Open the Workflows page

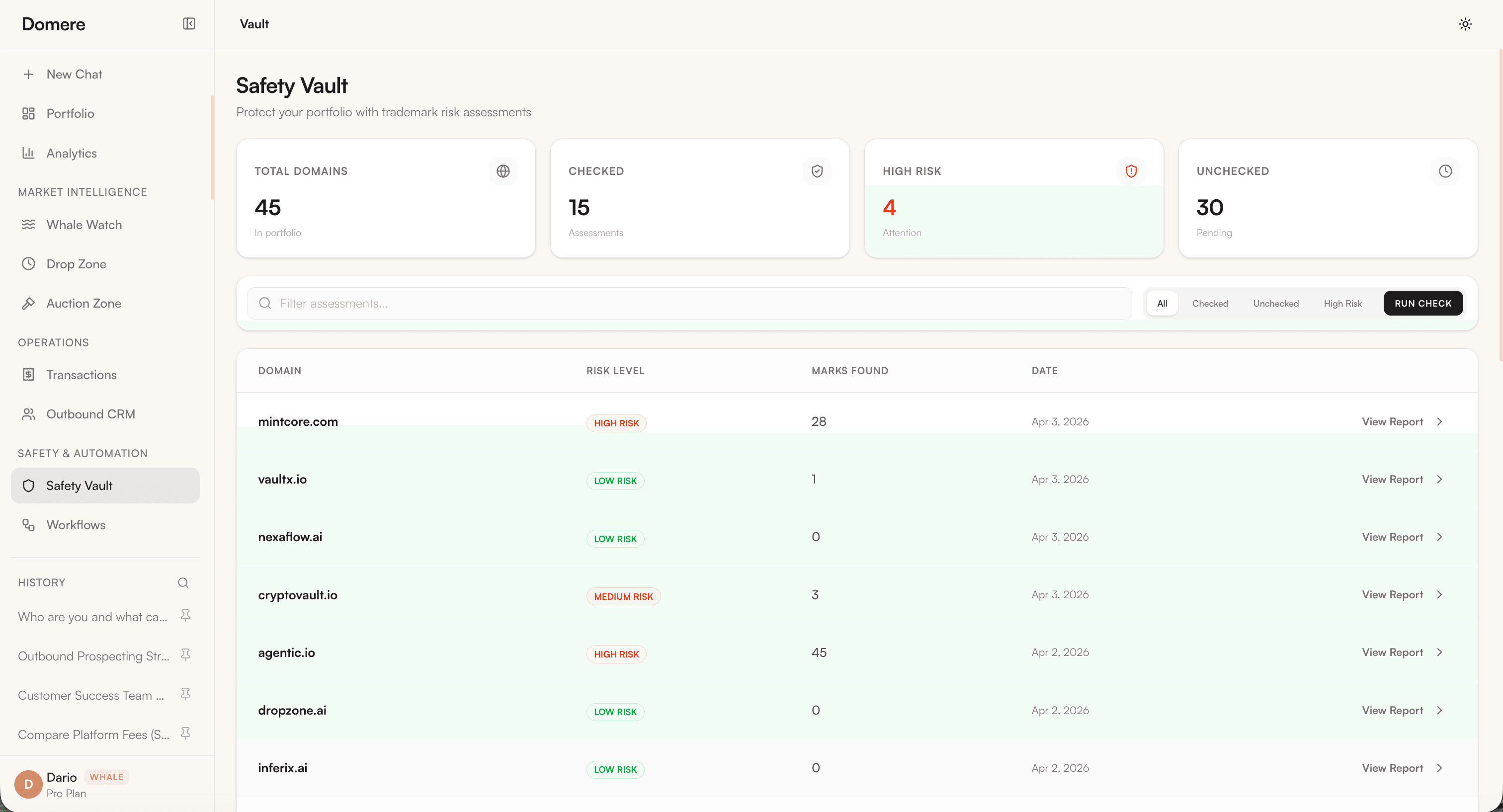click(76, 524)
